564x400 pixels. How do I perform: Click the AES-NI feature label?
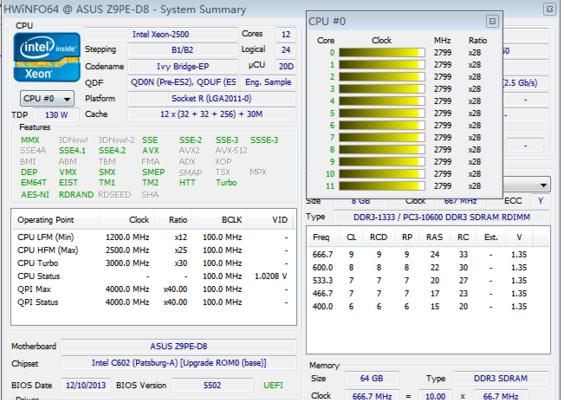35,195
